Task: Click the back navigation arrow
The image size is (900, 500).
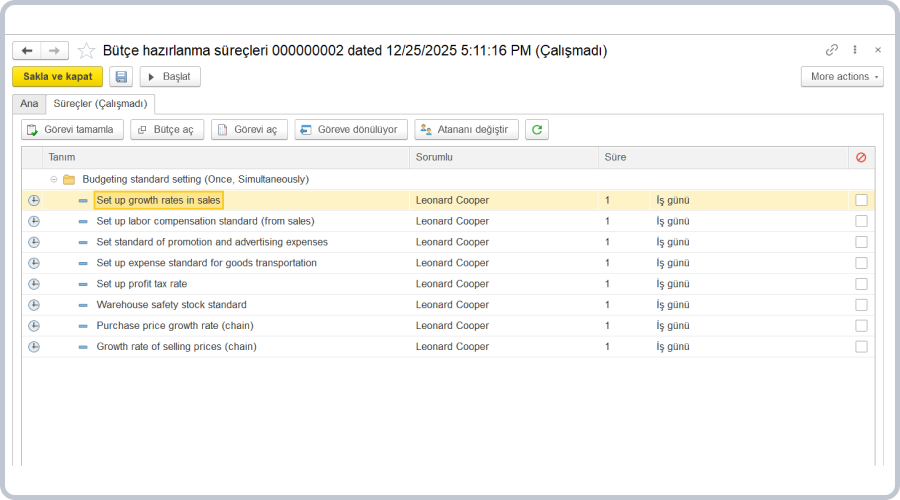Action: pos(27,50)
